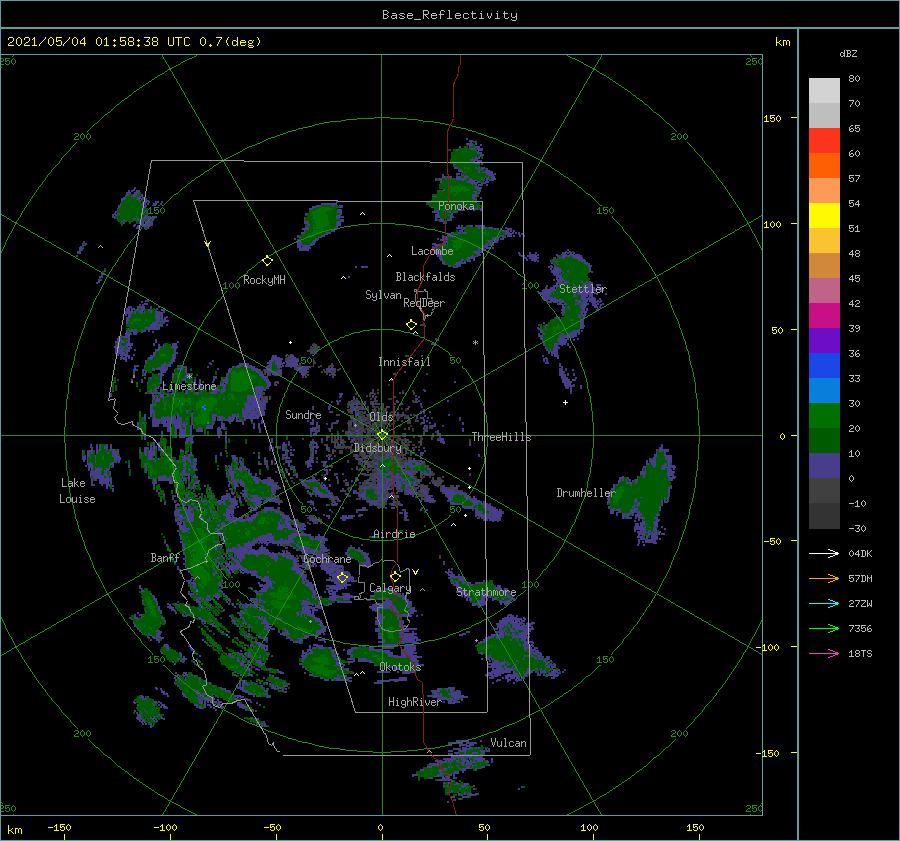Click the Sylvan label

[x=383, y=295]
